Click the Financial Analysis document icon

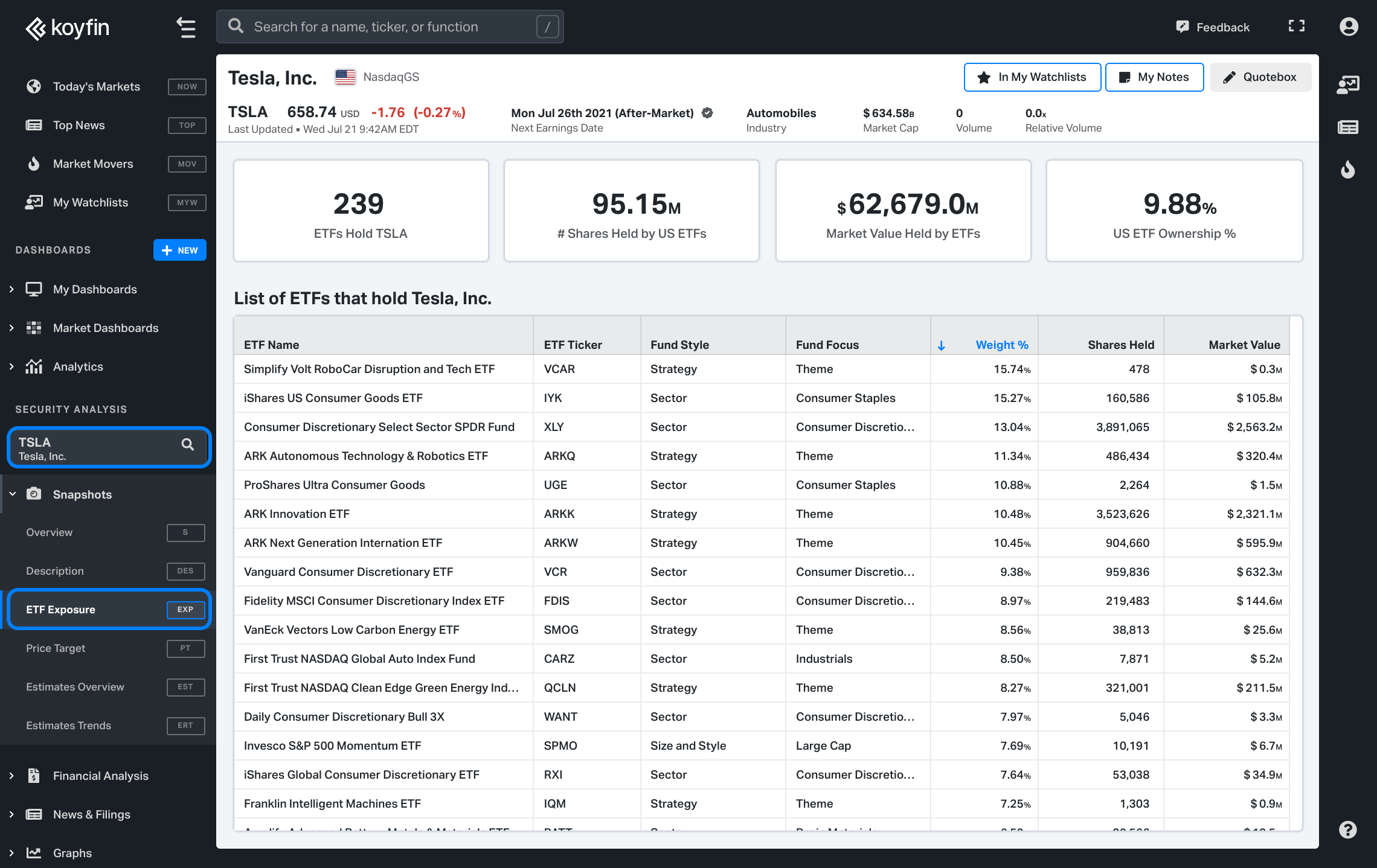(34, 776)
